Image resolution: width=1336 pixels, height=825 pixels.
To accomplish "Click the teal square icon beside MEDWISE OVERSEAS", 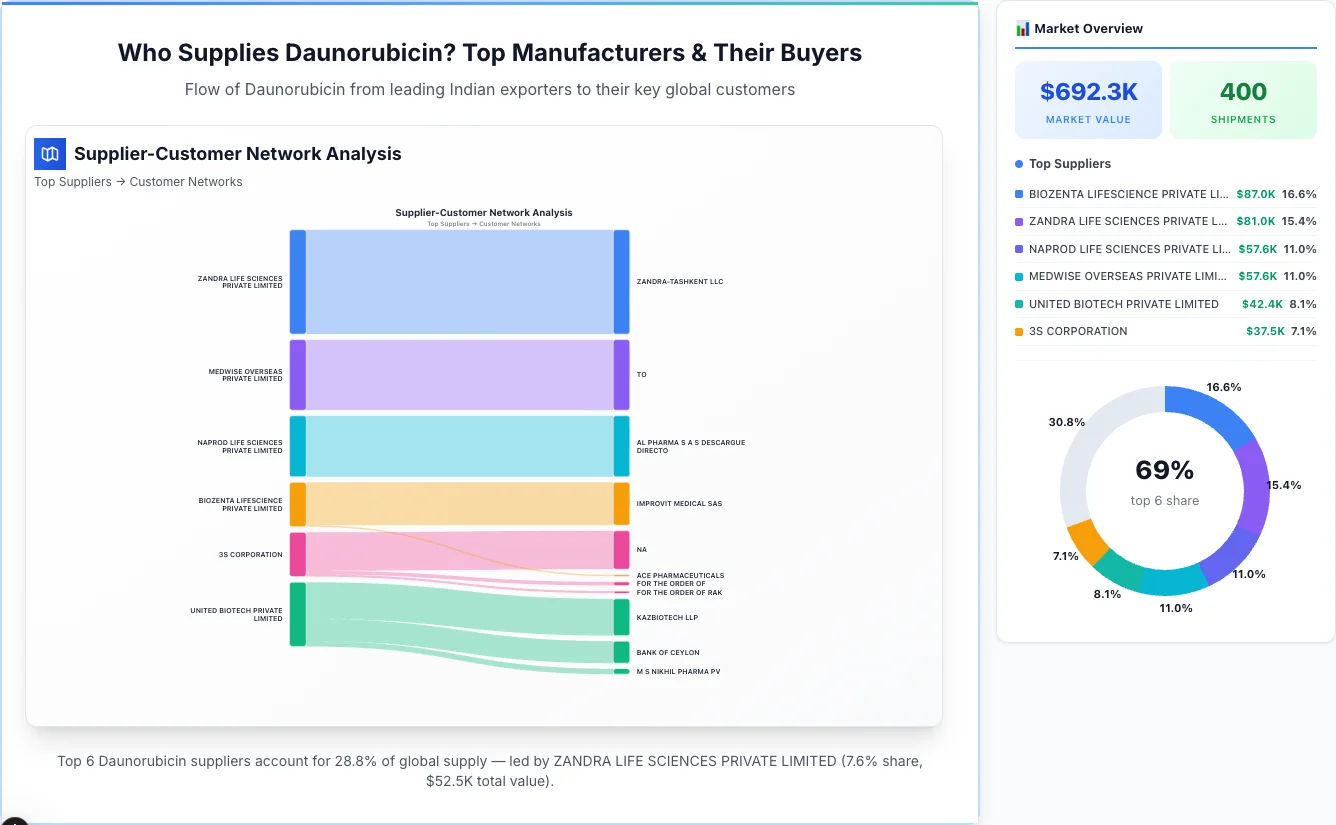I will pos(1017,276).
